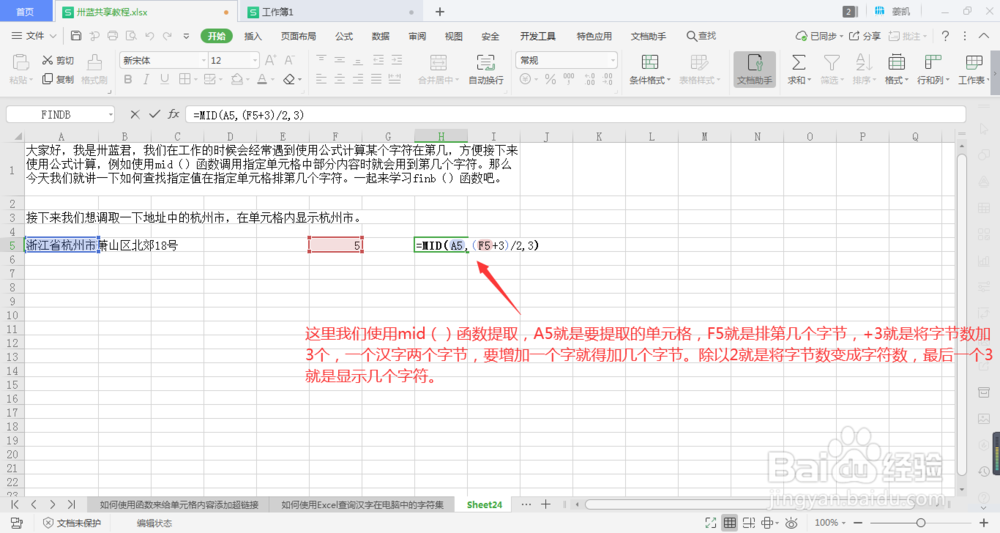
Task: Click the help question mark icon
Action: [x=945, y=36]
